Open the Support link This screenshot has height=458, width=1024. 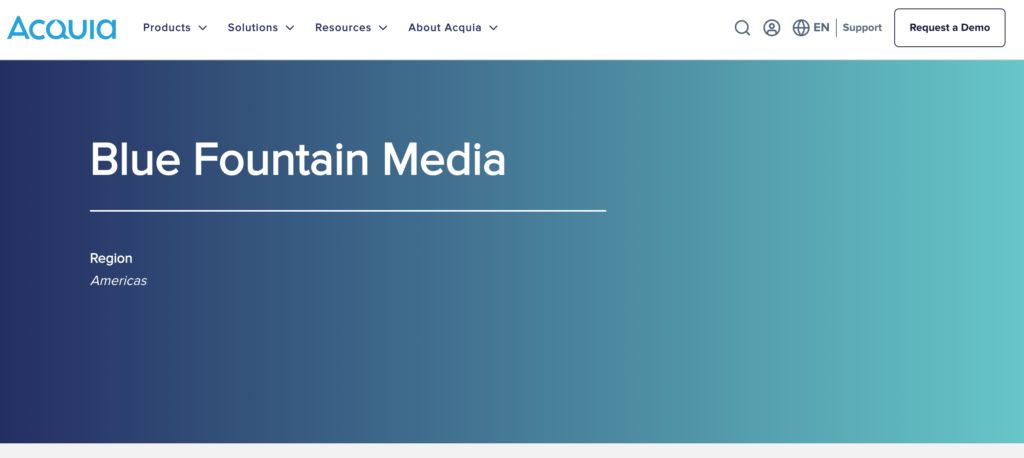862,28
